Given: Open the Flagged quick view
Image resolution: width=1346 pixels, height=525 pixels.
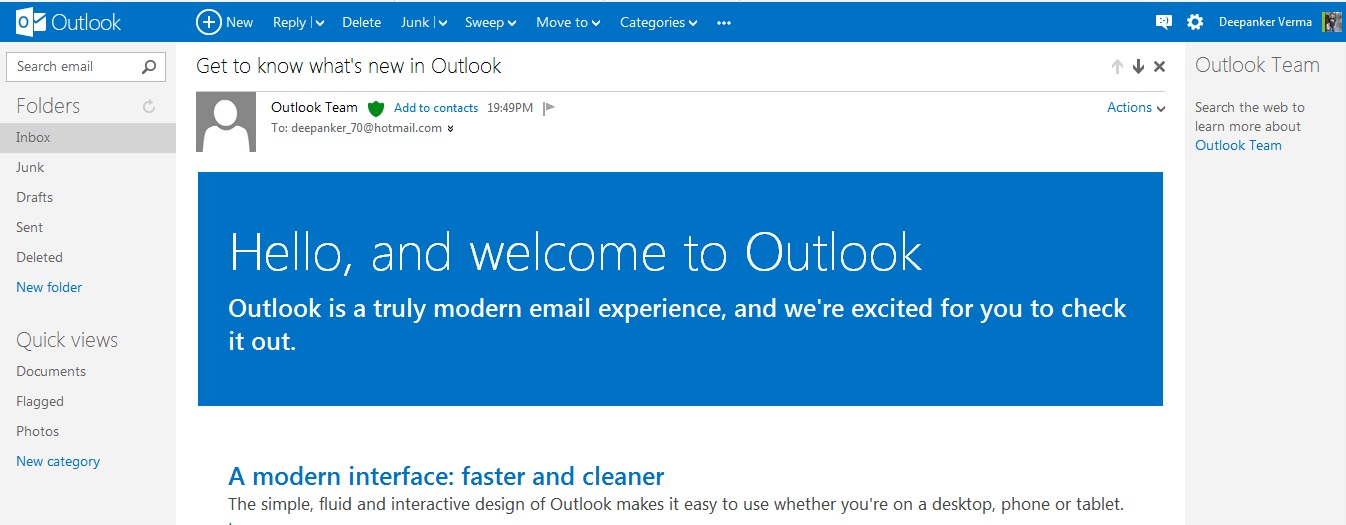Looking at the screenshot, I should click(40, 401).
